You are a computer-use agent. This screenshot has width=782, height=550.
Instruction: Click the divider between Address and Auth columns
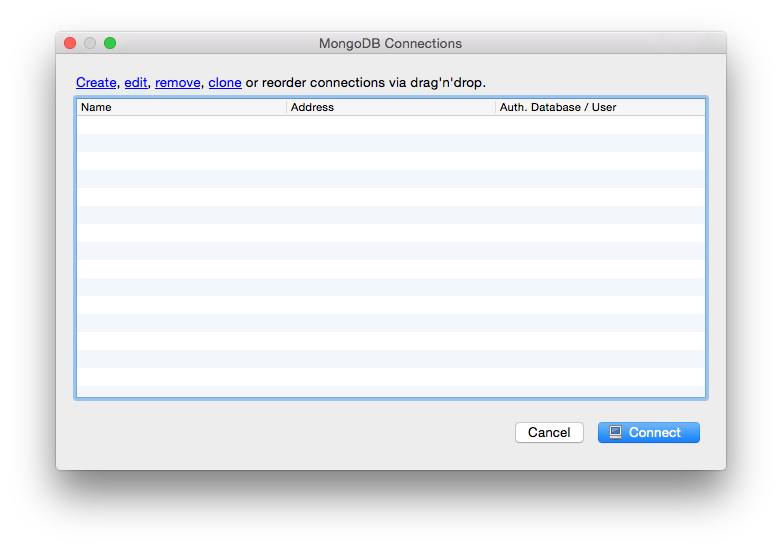496,107
